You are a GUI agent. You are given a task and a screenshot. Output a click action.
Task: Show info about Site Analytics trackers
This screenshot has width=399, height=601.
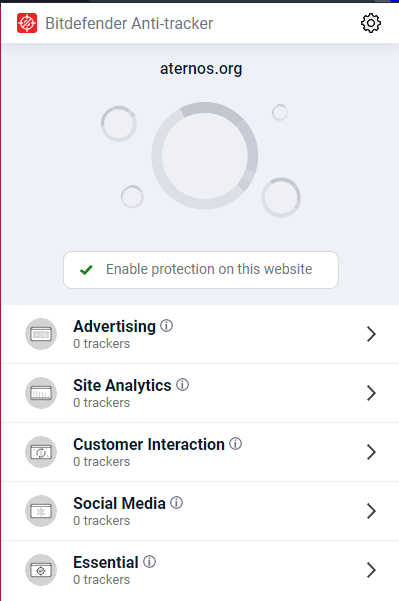click(x=182, y=384)
